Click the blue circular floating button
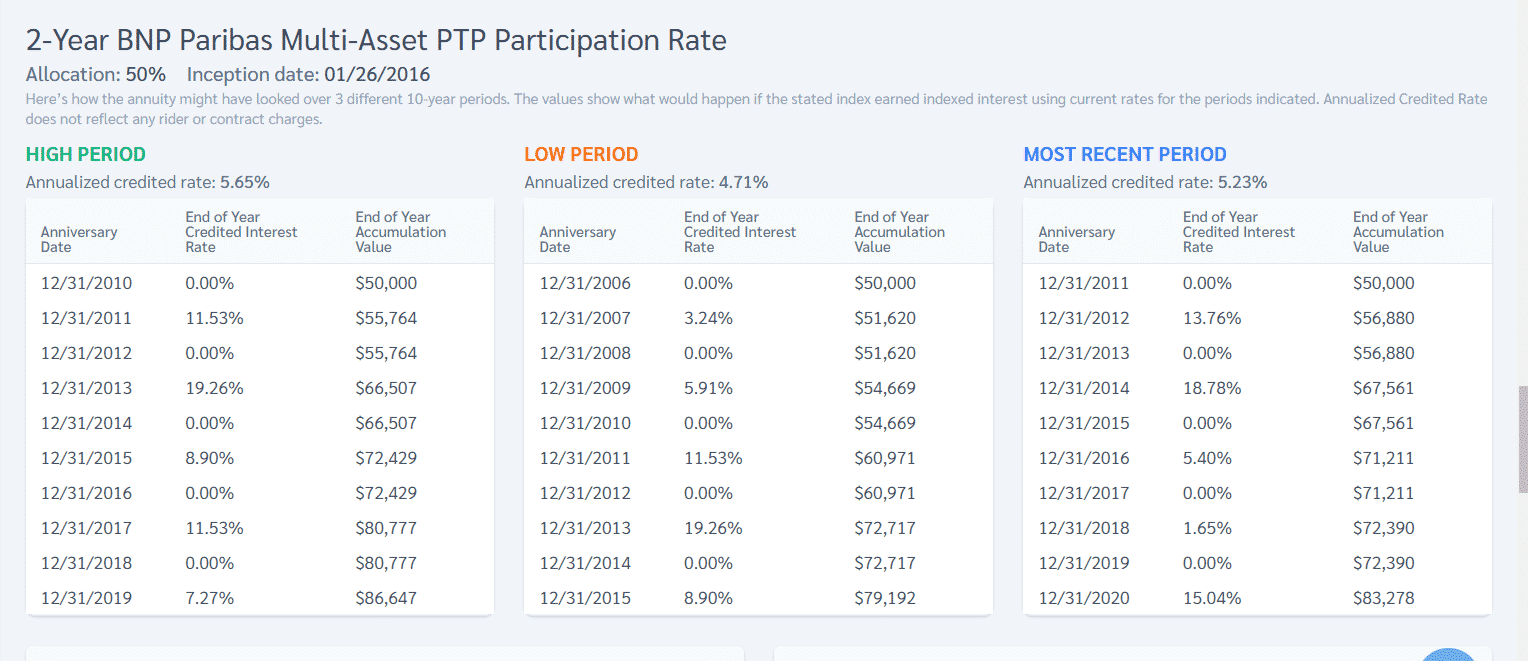 [1449, 655]
